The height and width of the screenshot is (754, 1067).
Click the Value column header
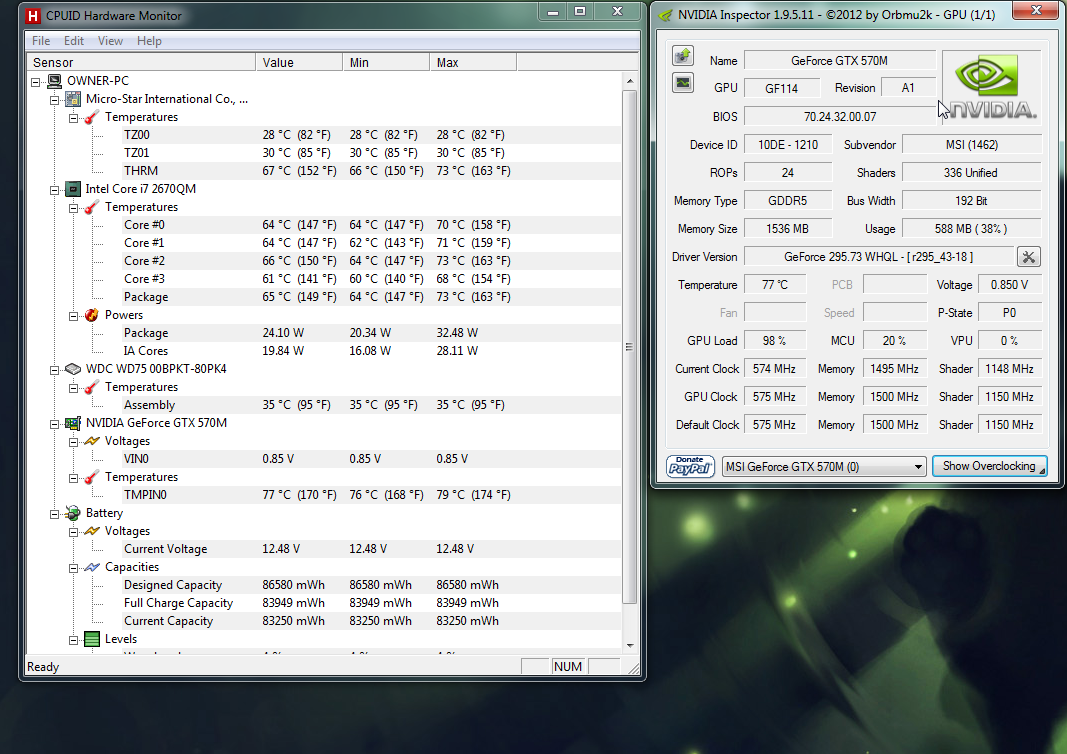[x=299, y=63]
